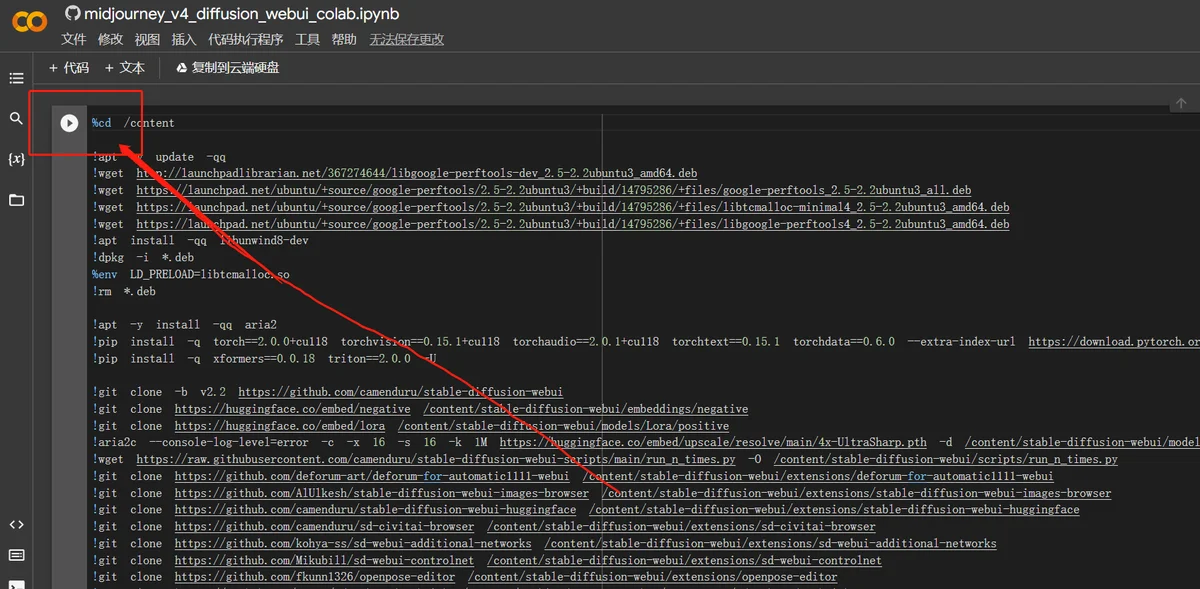Open the terminal icon at sidebar bottom
The image size is (1200, 589).
tap(16, 584)
